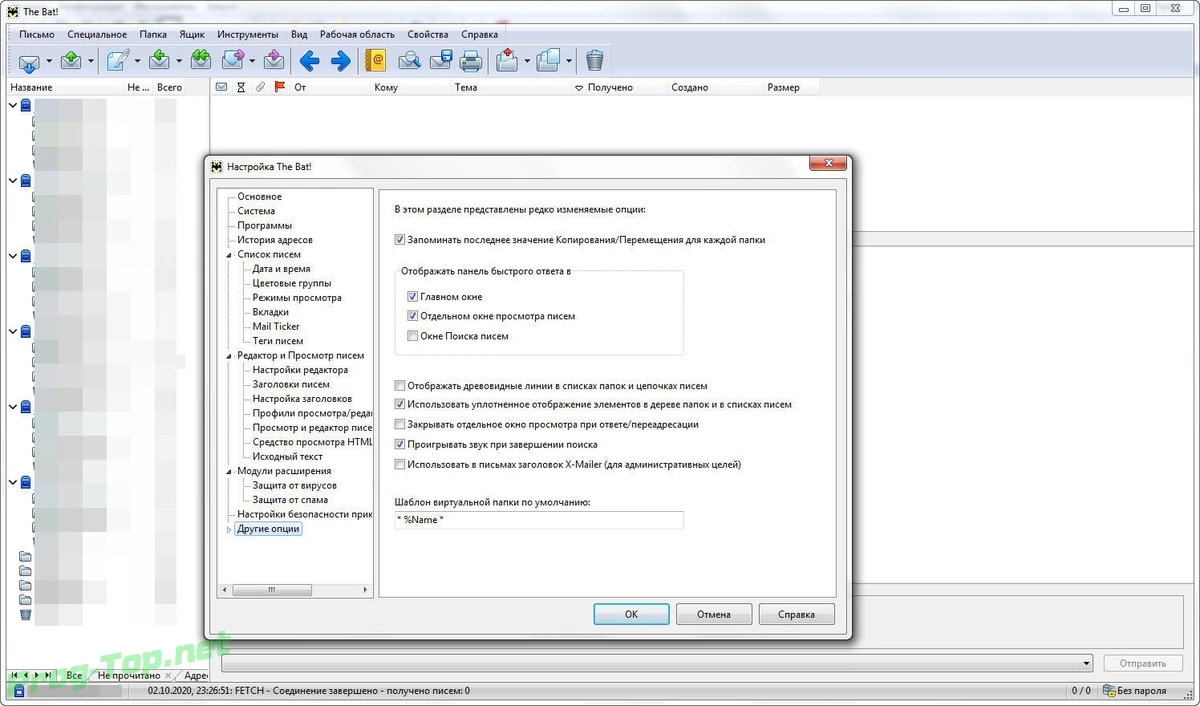1200x706 pixels.
Task: Open the Address Book icon
Action: tap(376, 61)
